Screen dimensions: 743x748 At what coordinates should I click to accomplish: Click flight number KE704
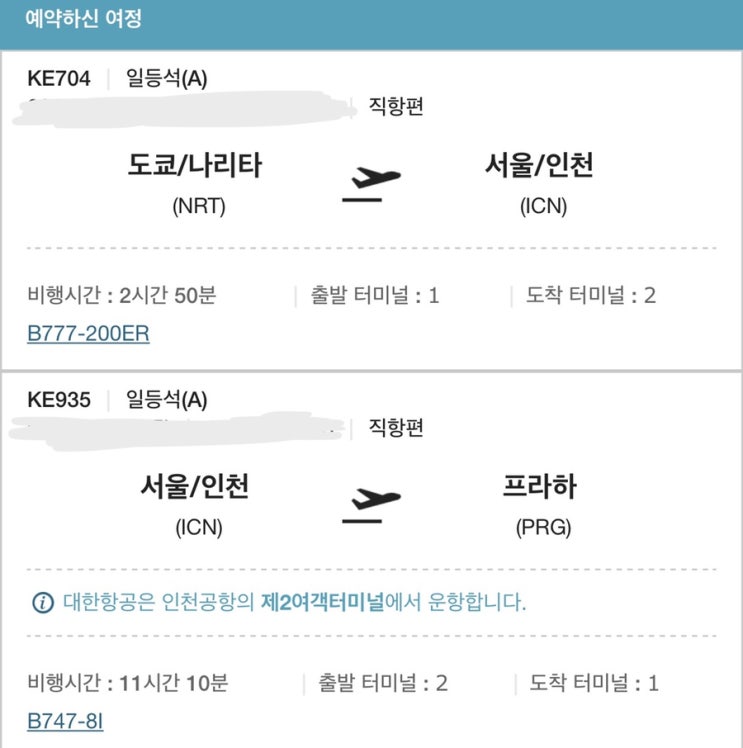pyautogui.click(x=59, y=79)
